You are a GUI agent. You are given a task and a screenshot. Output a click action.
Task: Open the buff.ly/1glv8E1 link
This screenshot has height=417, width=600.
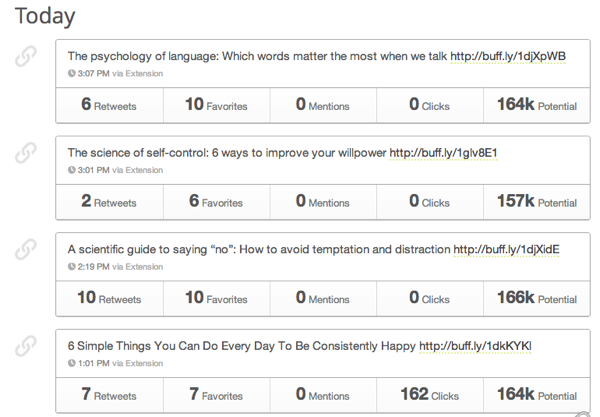pos(443,153)
